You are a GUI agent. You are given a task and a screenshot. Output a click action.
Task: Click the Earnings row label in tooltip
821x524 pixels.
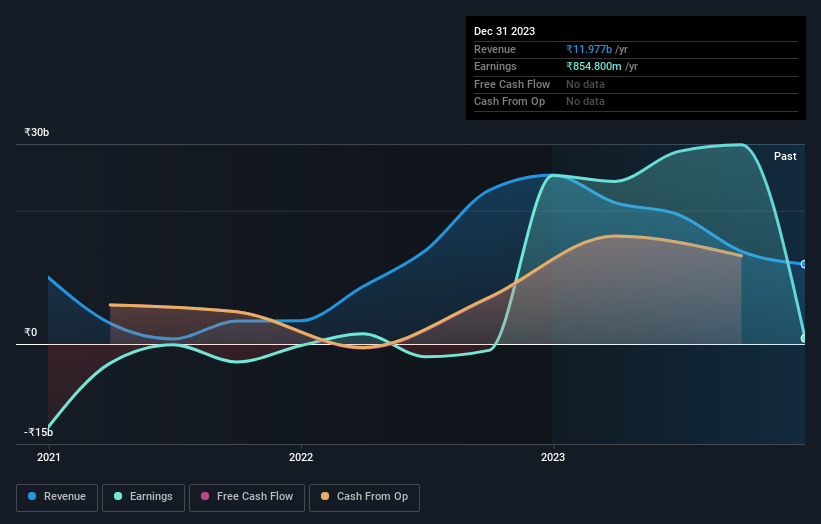tap(495, 66)
